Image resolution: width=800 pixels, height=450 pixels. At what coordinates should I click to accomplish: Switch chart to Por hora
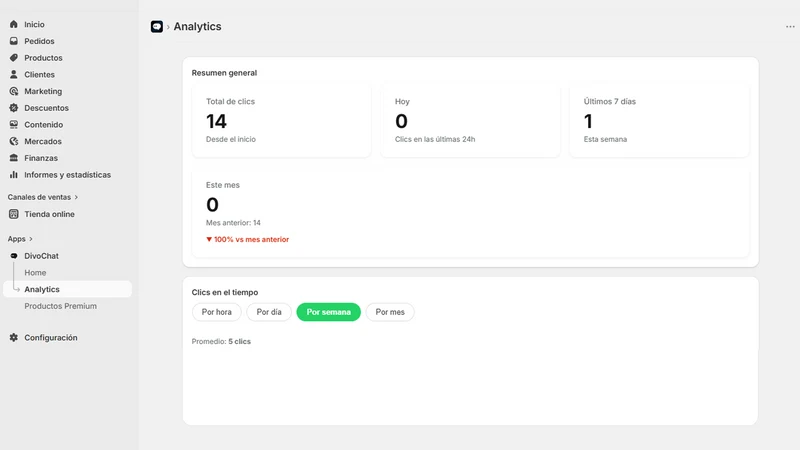[216, 312]
